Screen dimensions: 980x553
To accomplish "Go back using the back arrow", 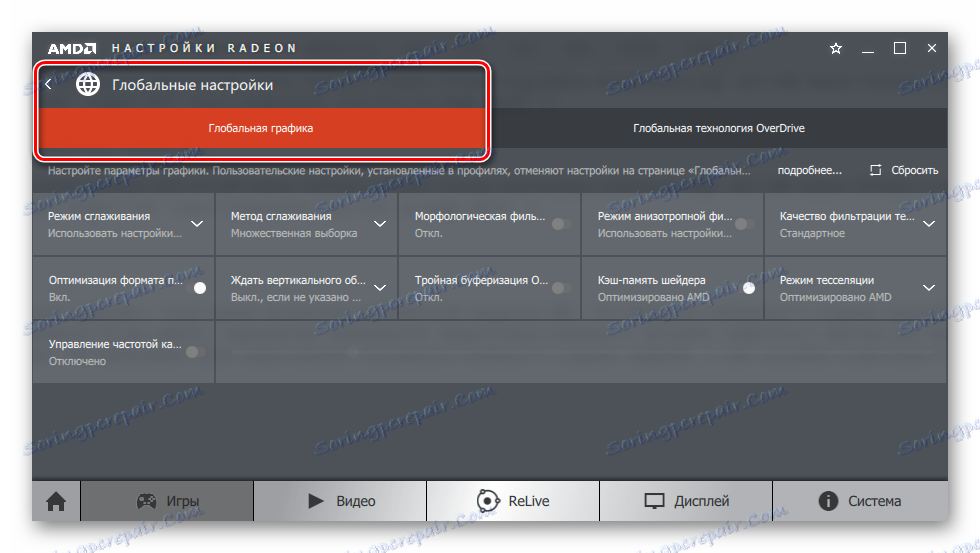I will pyautogui.click(x=48, y=84).
